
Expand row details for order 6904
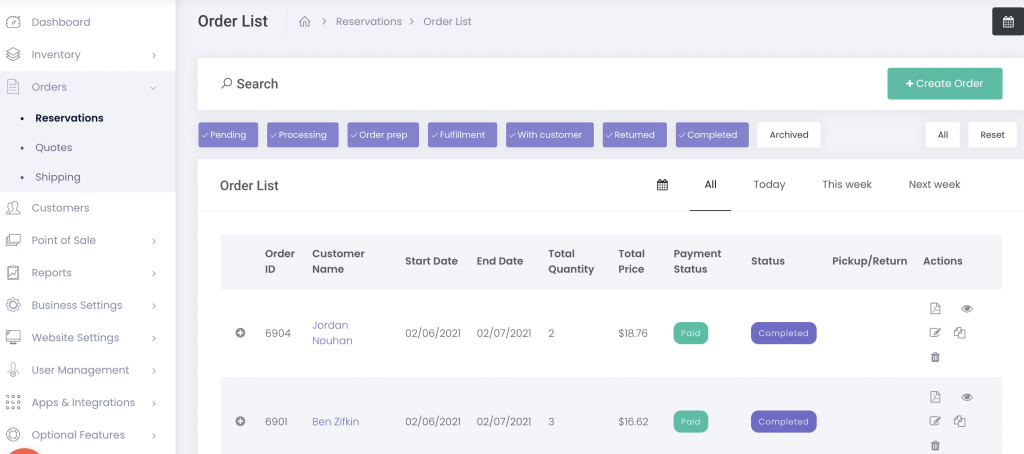coord(240,333)
